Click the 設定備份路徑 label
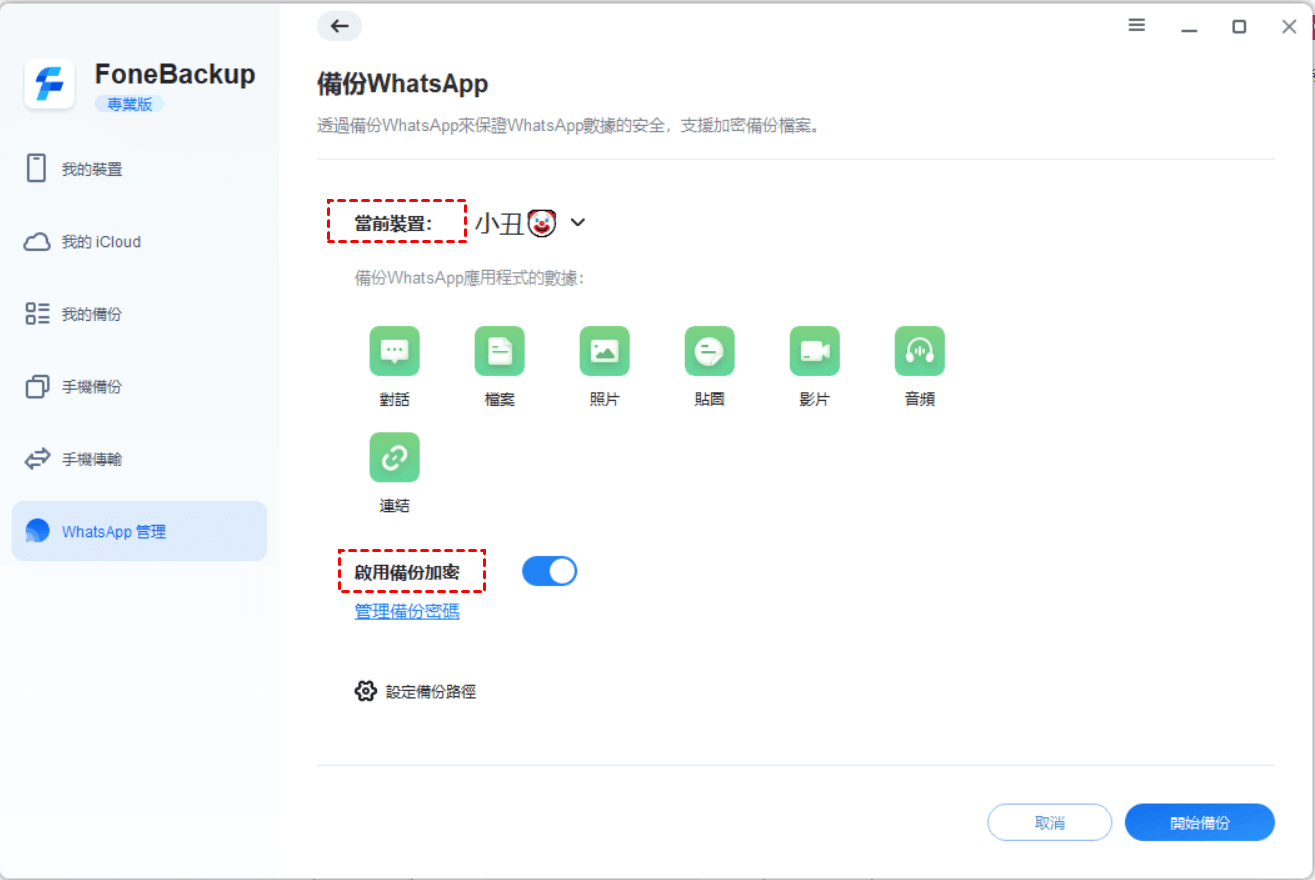Viewport: 1315px width, 880px height. [431, 691]
